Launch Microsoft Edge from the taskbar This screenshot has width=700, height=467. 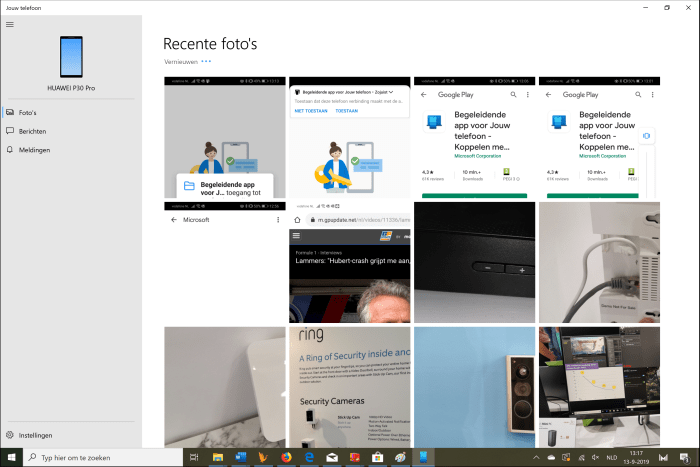coord(309,458)
